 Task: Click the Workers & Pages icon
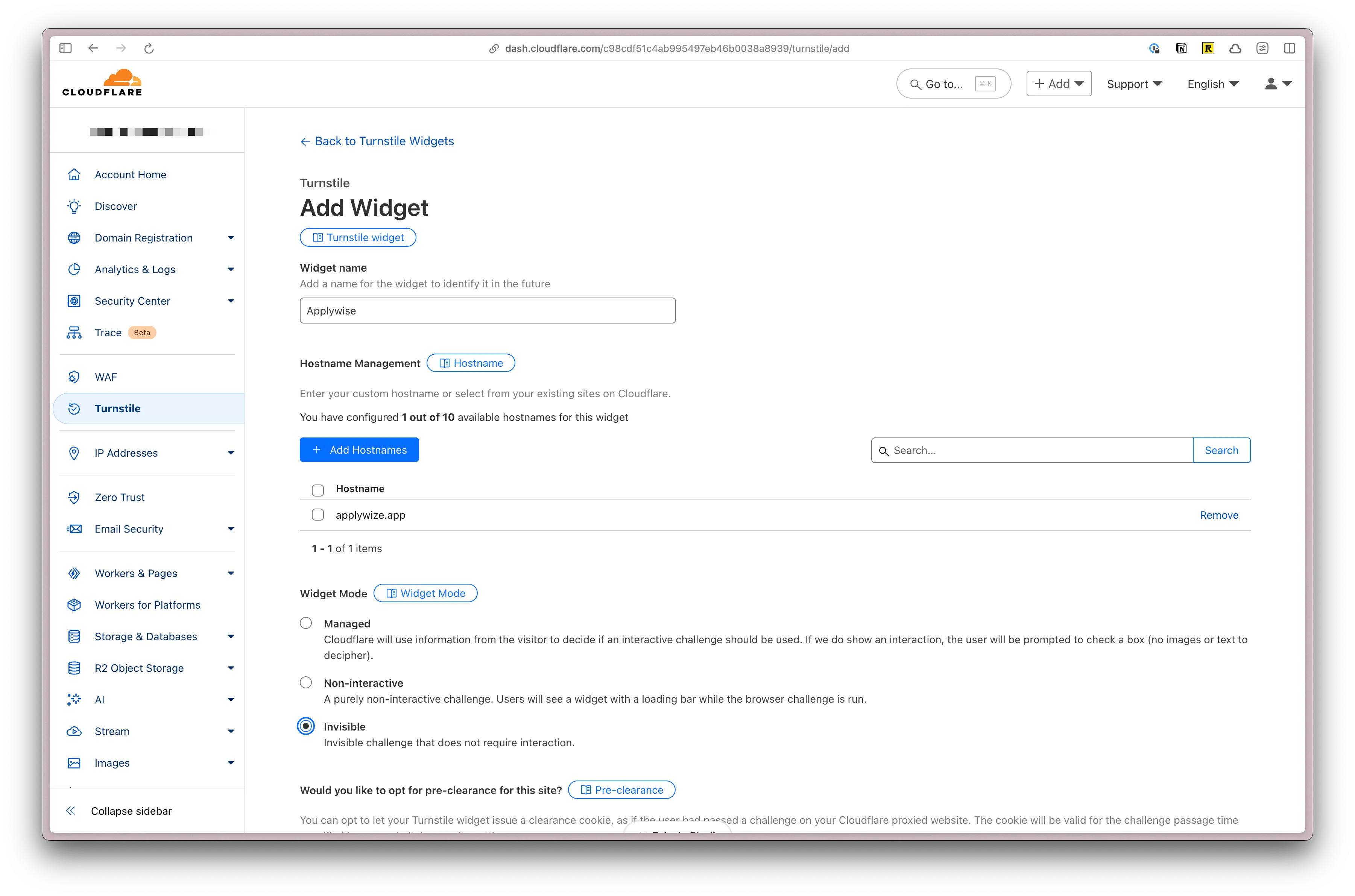74,573
